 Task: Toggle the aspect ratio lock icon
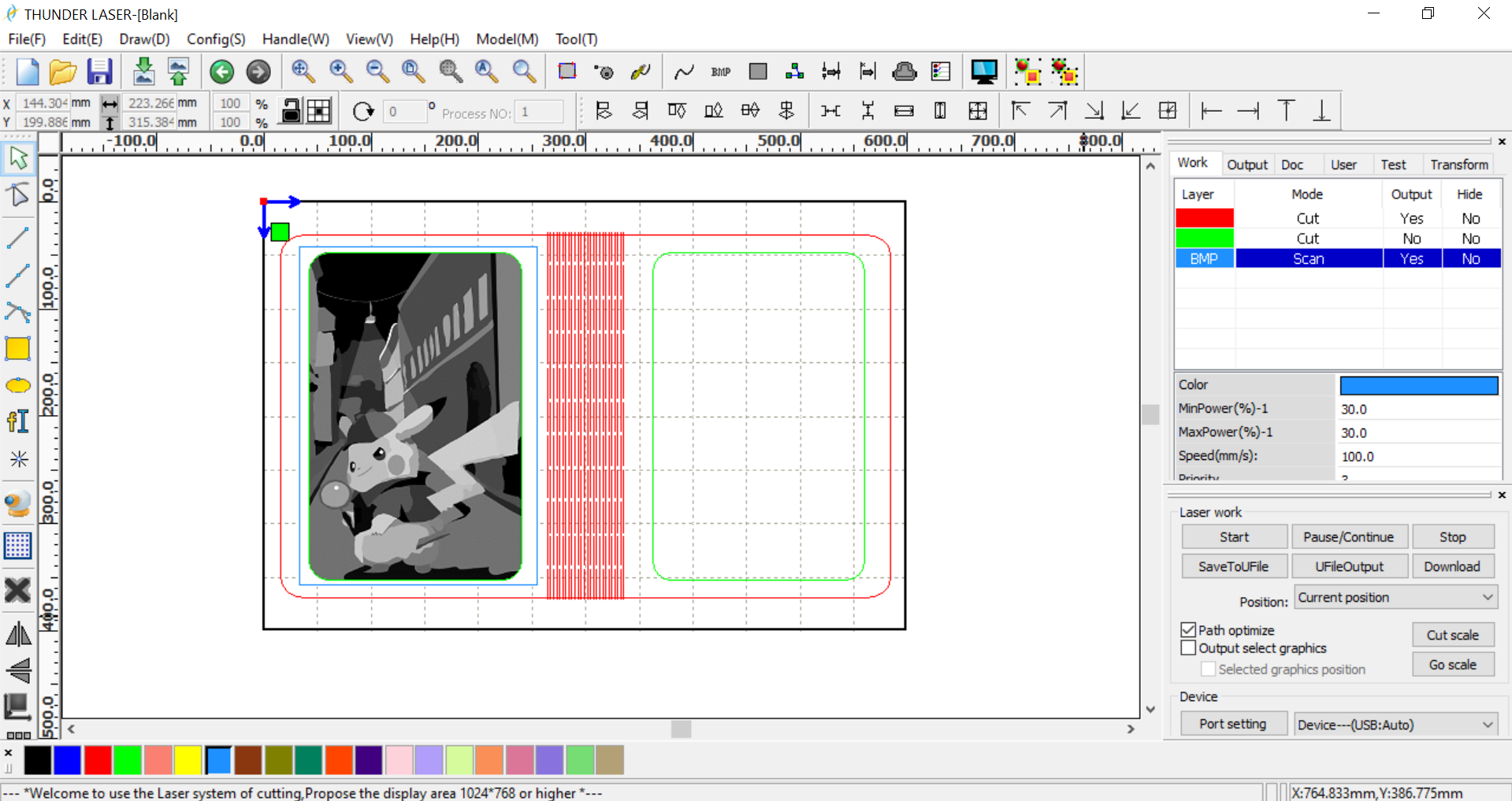(291, 111)
